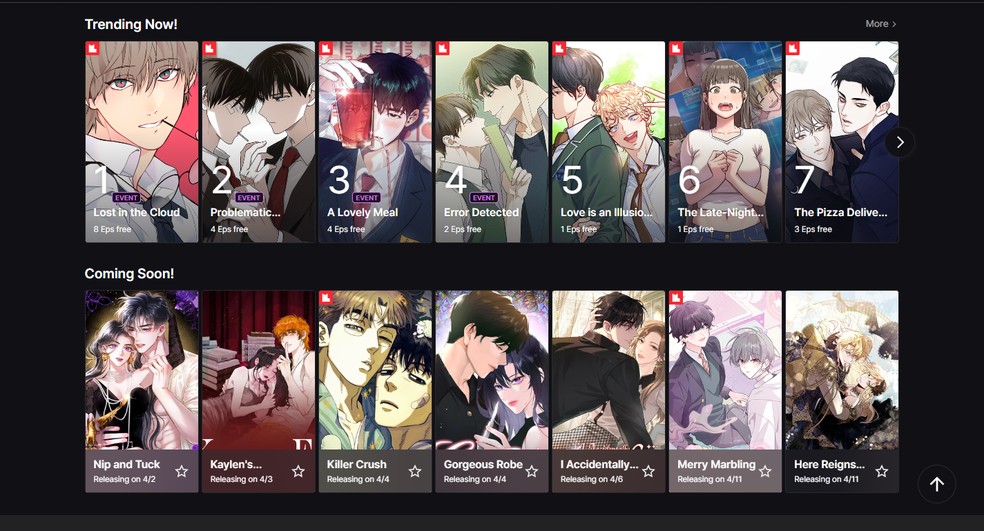Open Problematic... trending title
984x531 pixels.
point(259,142)
